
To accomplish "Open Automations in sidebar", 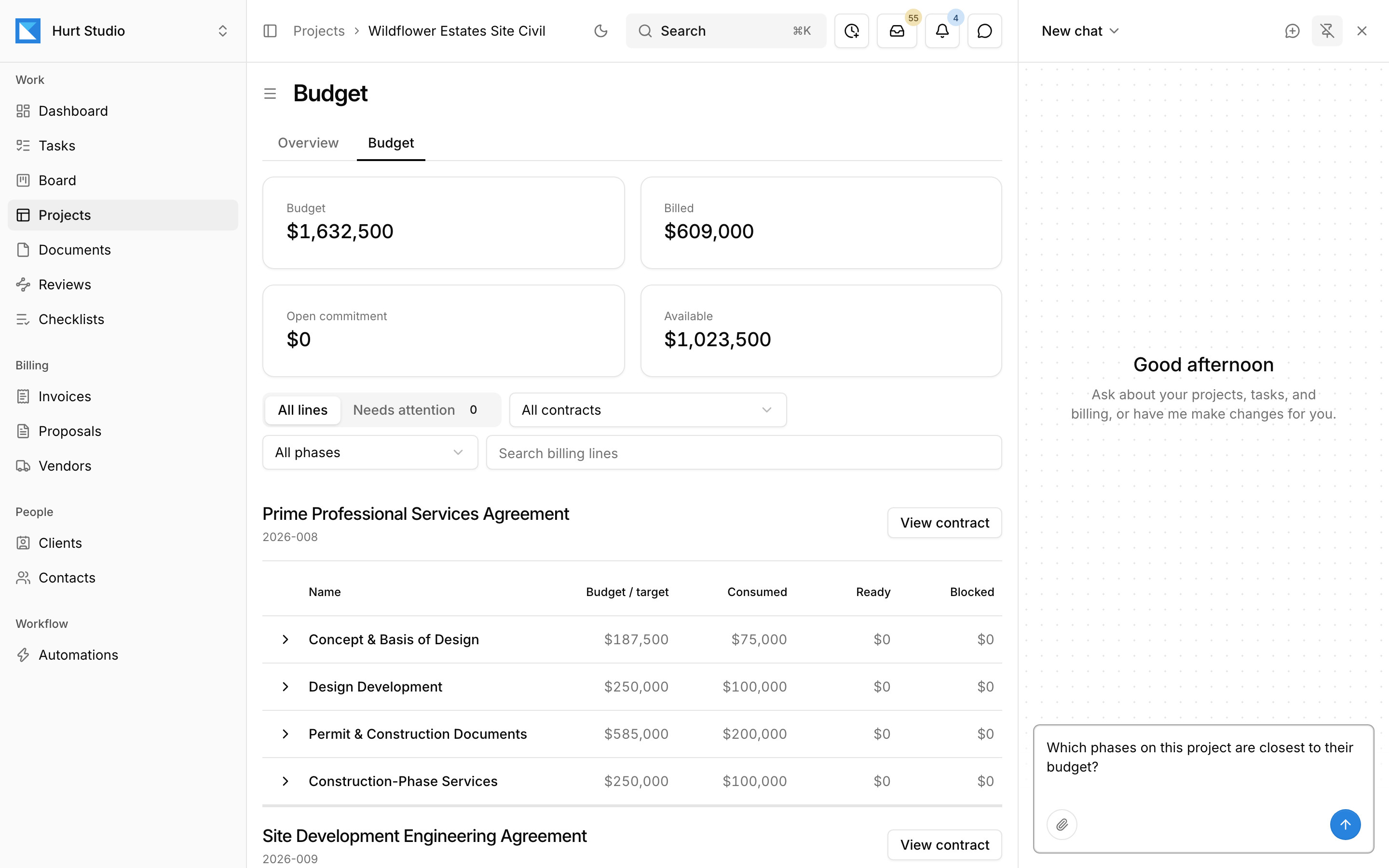I will [x=123, y=655].
